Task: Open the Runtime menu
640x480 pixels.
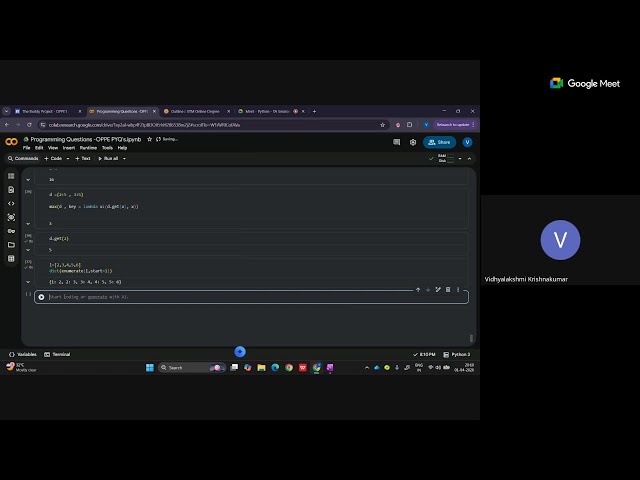Action: [x=88, y=148]
